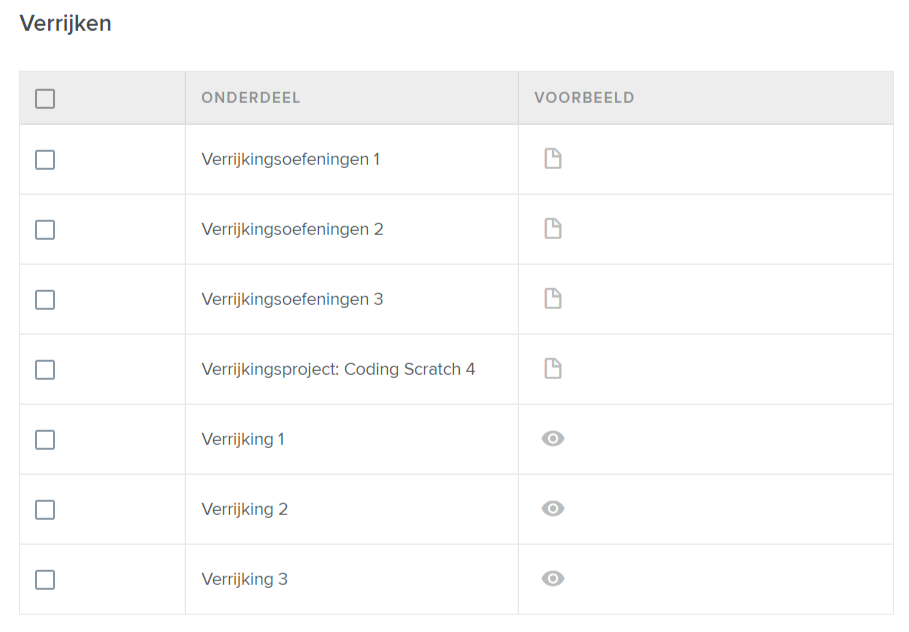Screen dimensions: 909x632
Task: Open document preview for Verrijkingsoefeningen 3
Action: point(552,299)
